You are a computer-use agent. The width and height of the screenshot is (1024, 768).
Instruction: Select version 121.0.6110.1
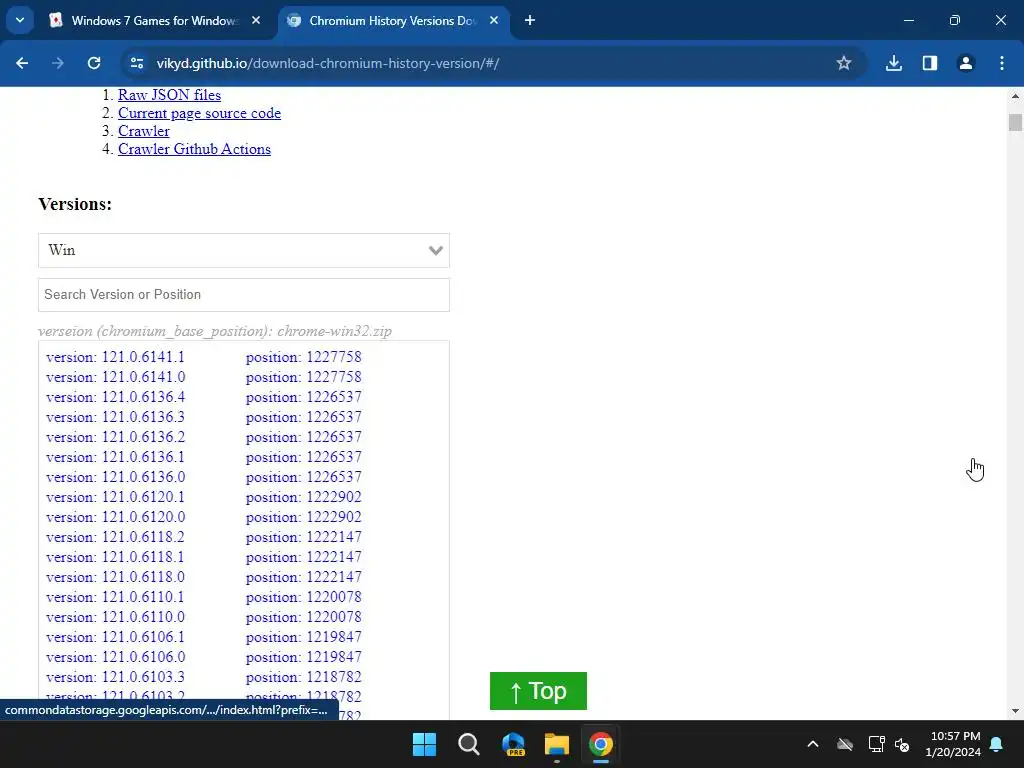115,597
